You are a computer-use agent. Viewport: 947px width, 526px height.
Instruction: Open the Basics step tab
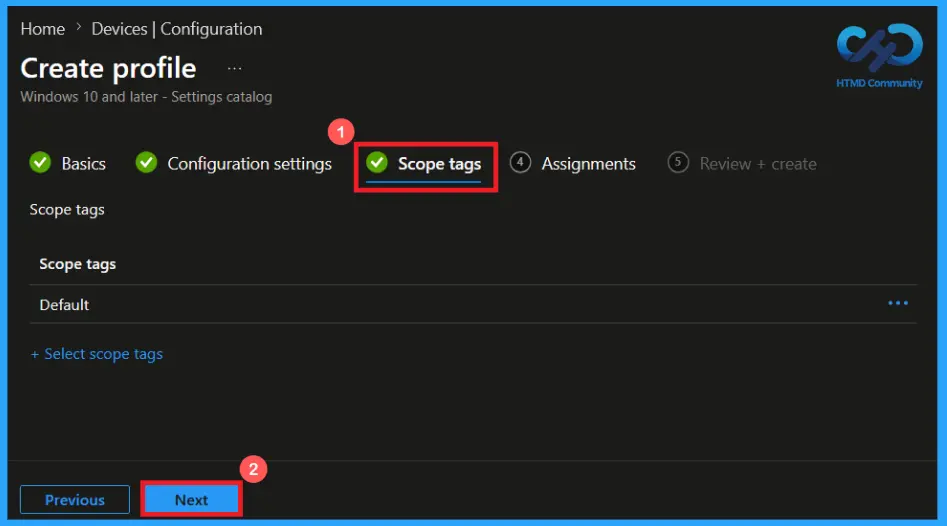pos(68,164)
